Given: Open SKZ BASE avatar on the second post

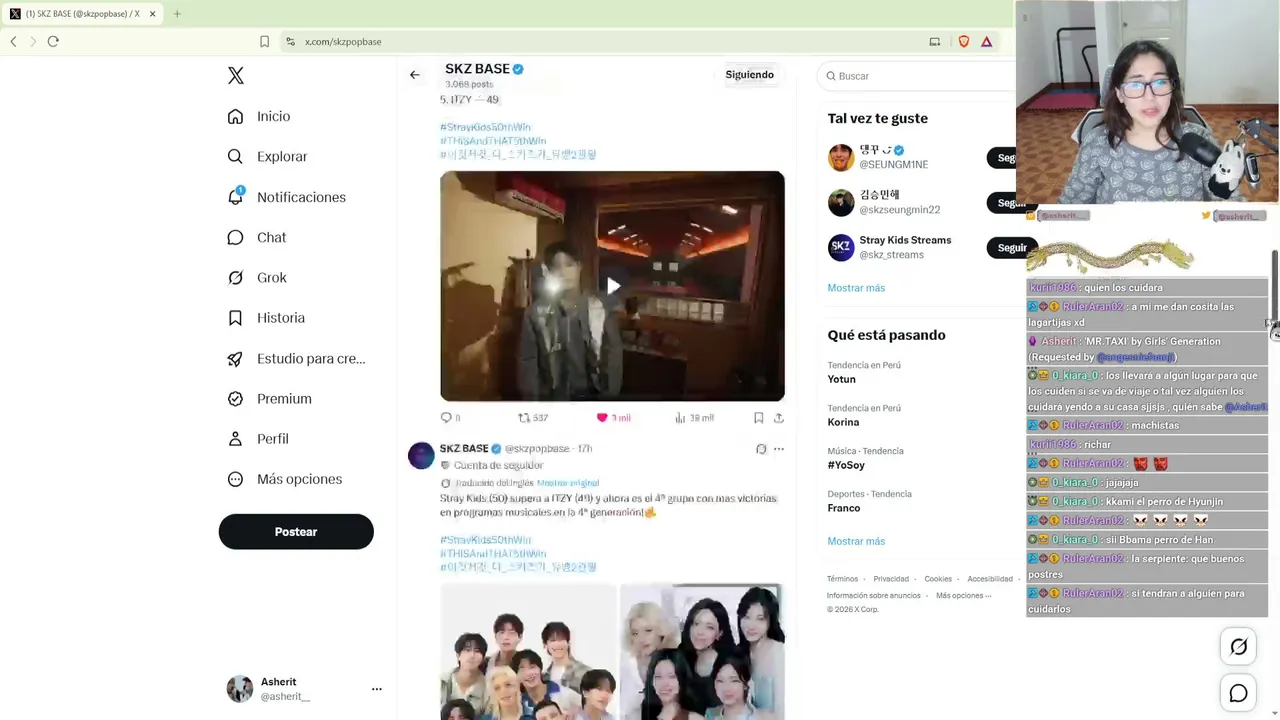Looking at the screenshot, I should (x=421, y=456).
